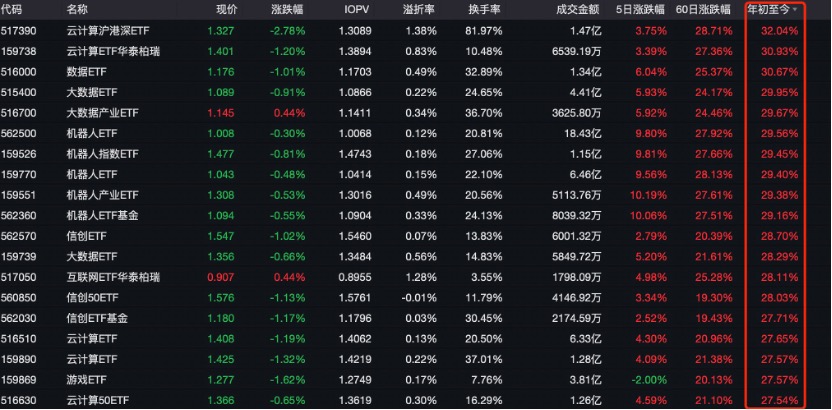832x410 pixels.
Task: Open the 游戏ETF row
Action: click(416, 380)
